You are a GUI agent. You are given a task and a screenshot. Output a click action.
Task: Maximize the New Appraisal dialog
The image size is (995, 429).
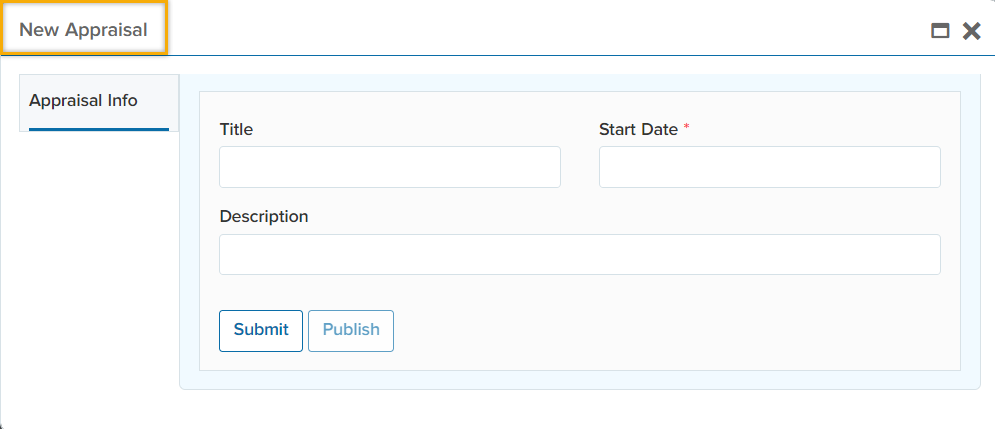[x=940, y=31]
